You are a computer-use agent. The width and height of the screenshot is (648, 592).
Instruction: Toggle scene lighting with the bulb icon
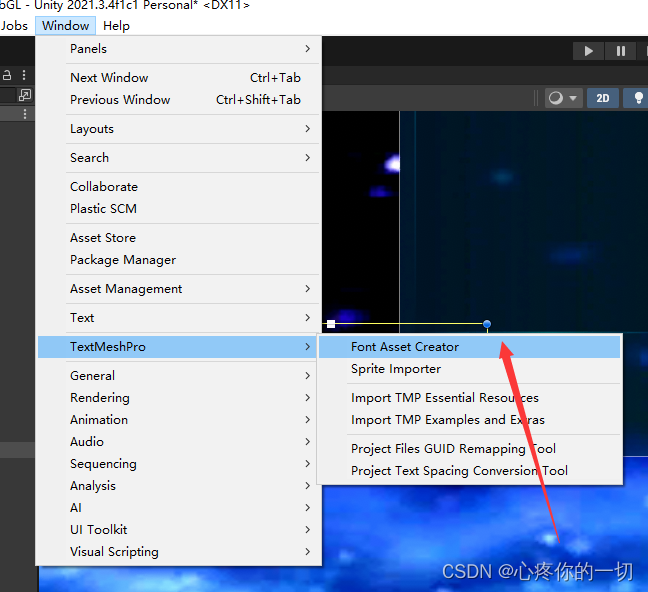638,98
